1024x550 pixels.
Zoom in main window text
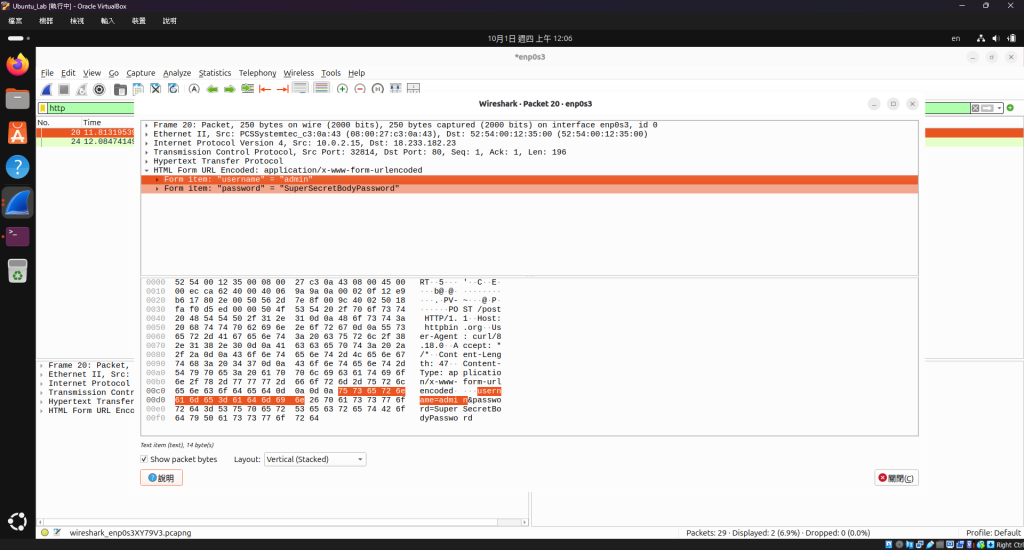click(x=342, y=89)
